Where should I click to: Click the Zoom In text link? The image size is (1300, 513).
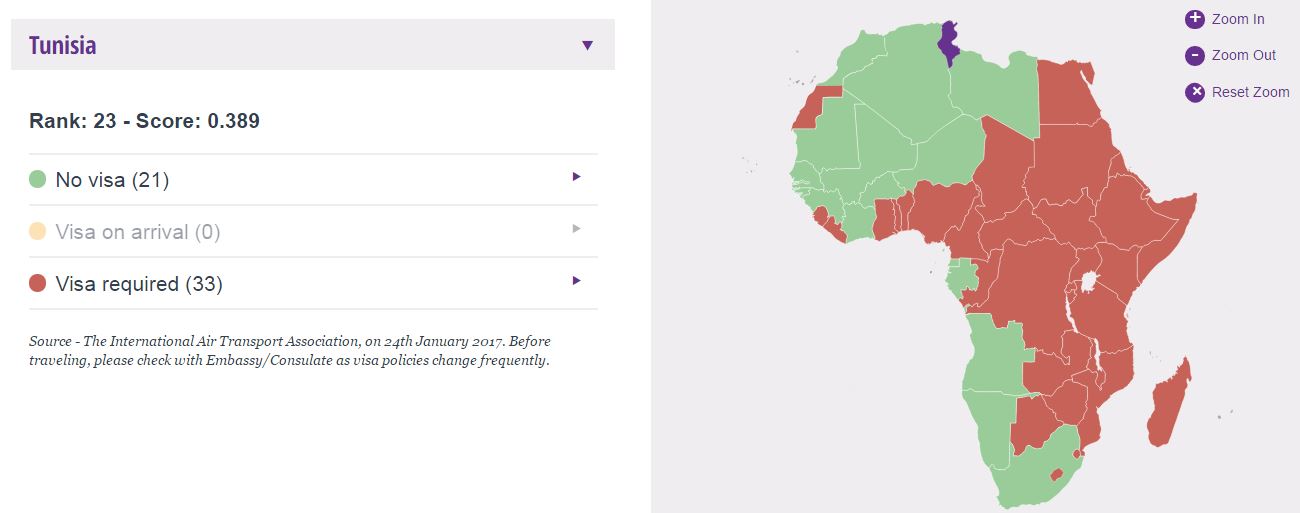(x=1238, y=19)
